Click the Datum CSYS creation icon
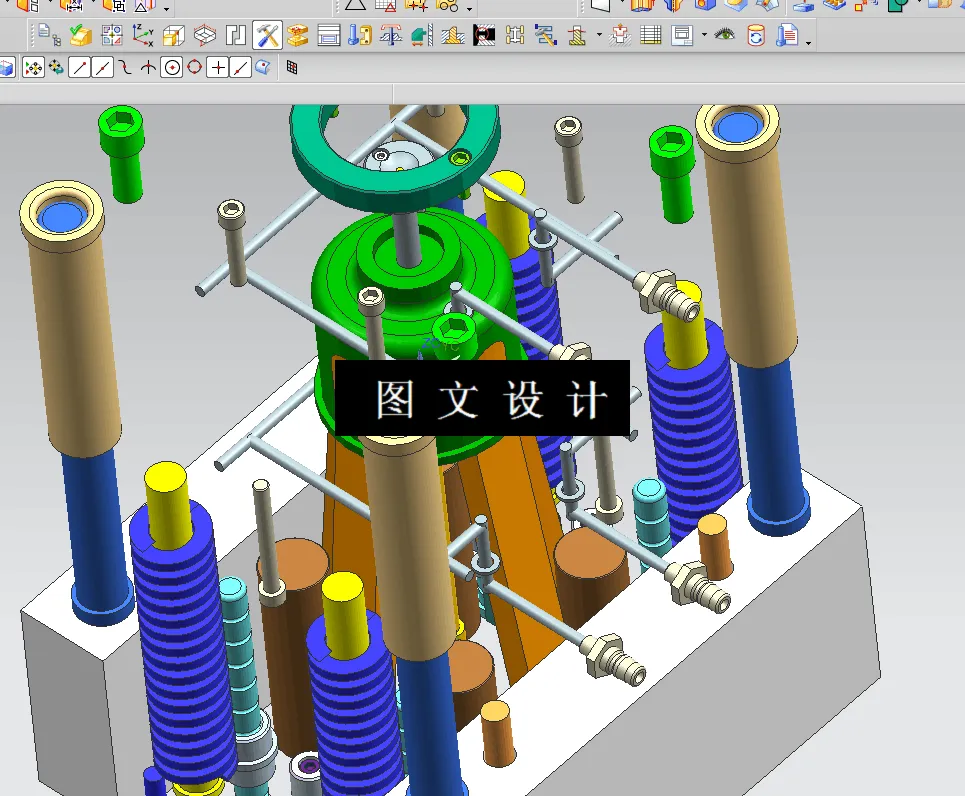 [140, 36]
